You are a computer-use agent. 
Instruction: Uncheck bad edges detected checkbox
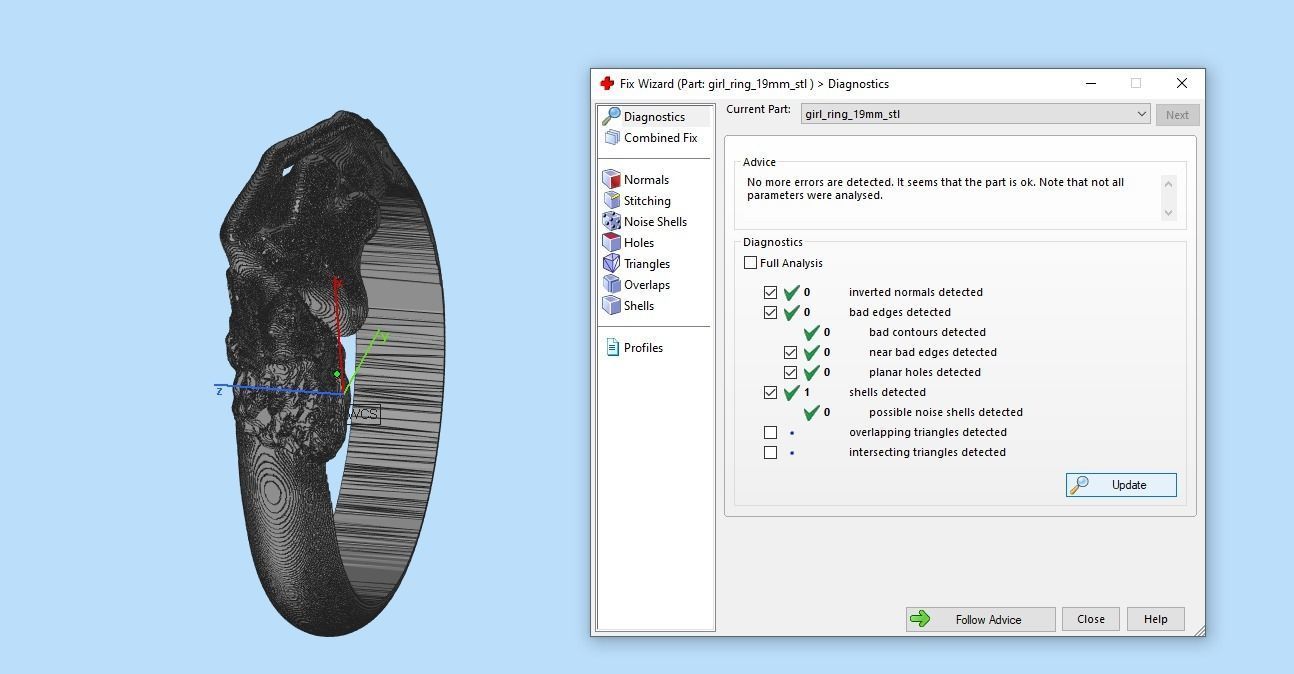pyautogui.click(x=770, y=312)
